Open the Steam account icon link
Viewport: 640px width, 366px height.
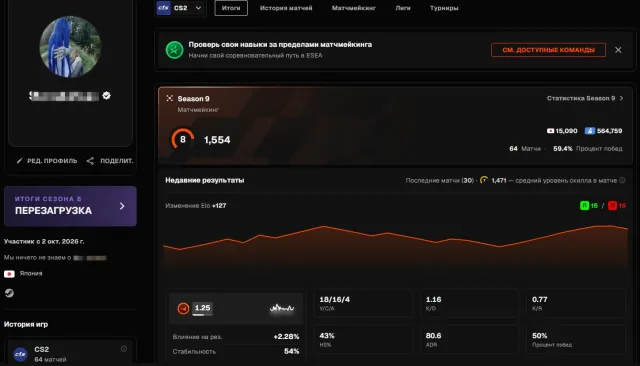[x=9, y=293]
